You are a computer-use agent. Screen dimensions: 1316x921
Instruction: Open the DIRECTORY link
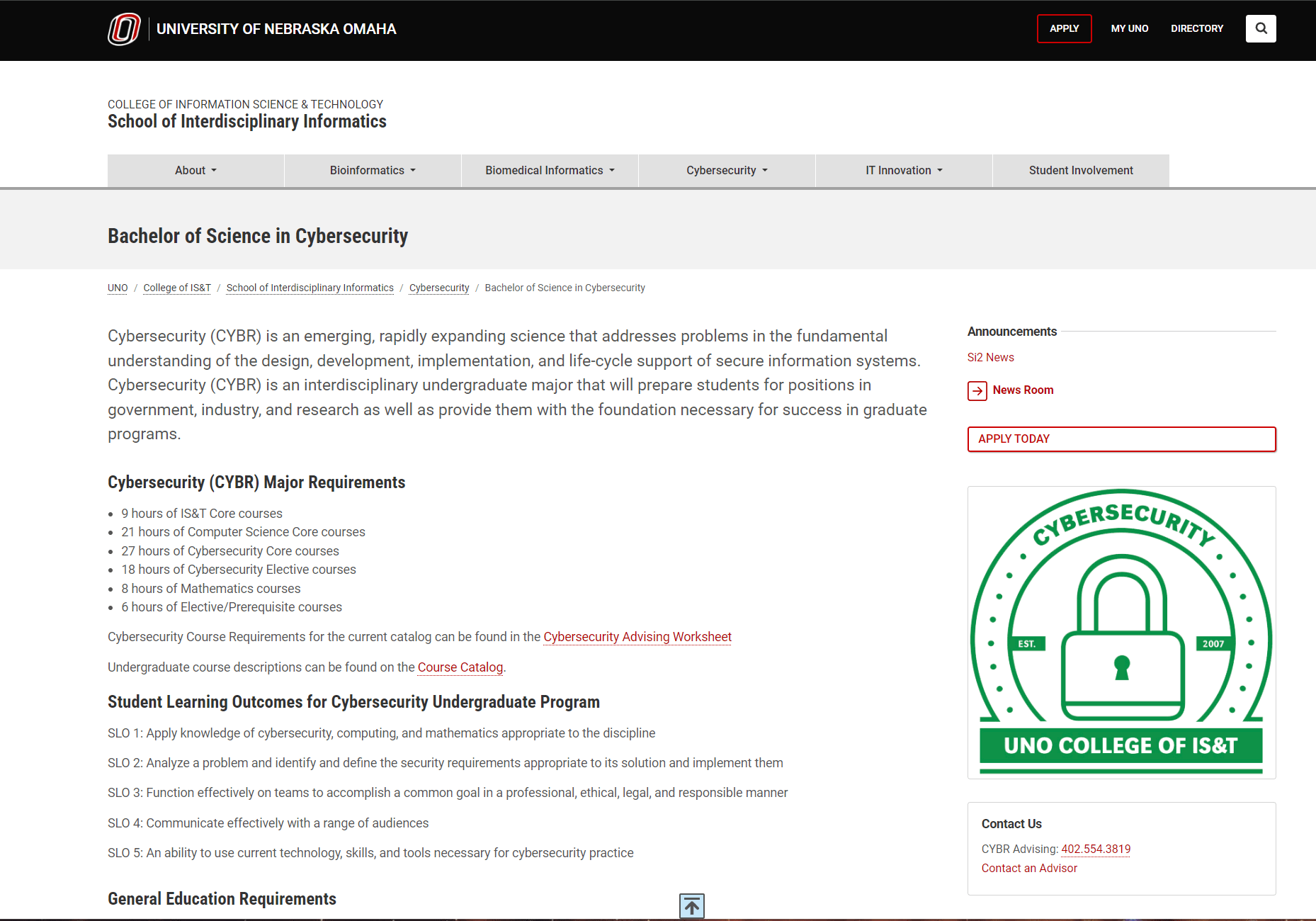coord(1197,28)
